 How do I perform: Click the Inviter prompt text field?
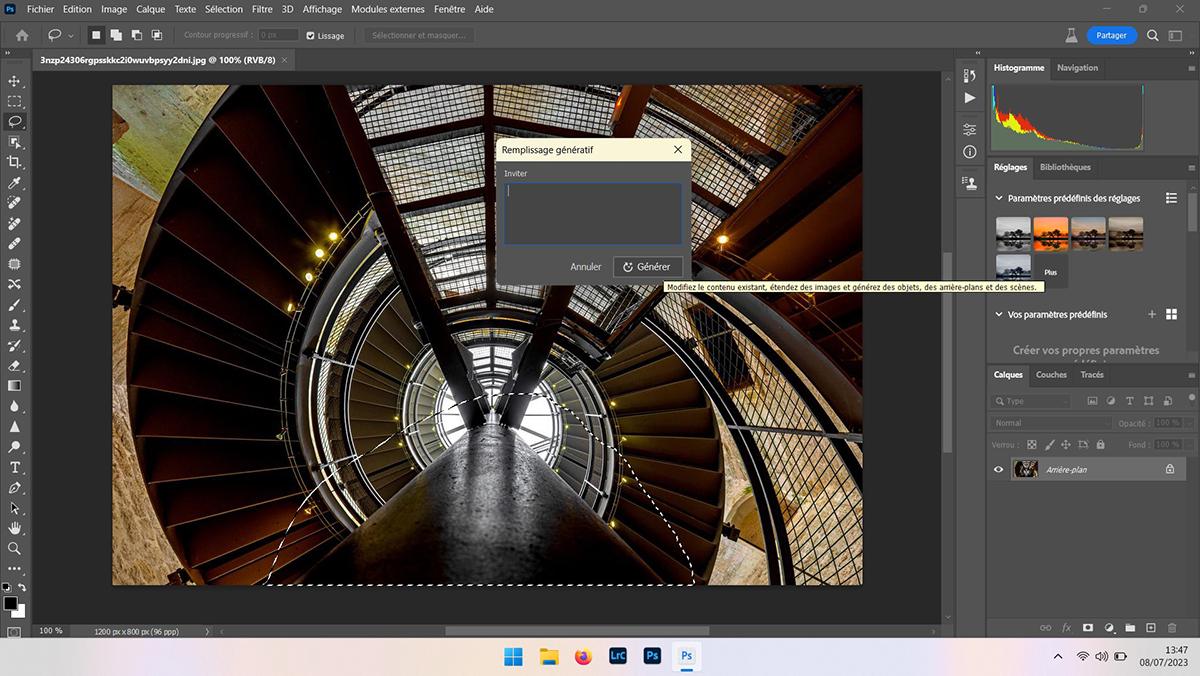(593, 213)
